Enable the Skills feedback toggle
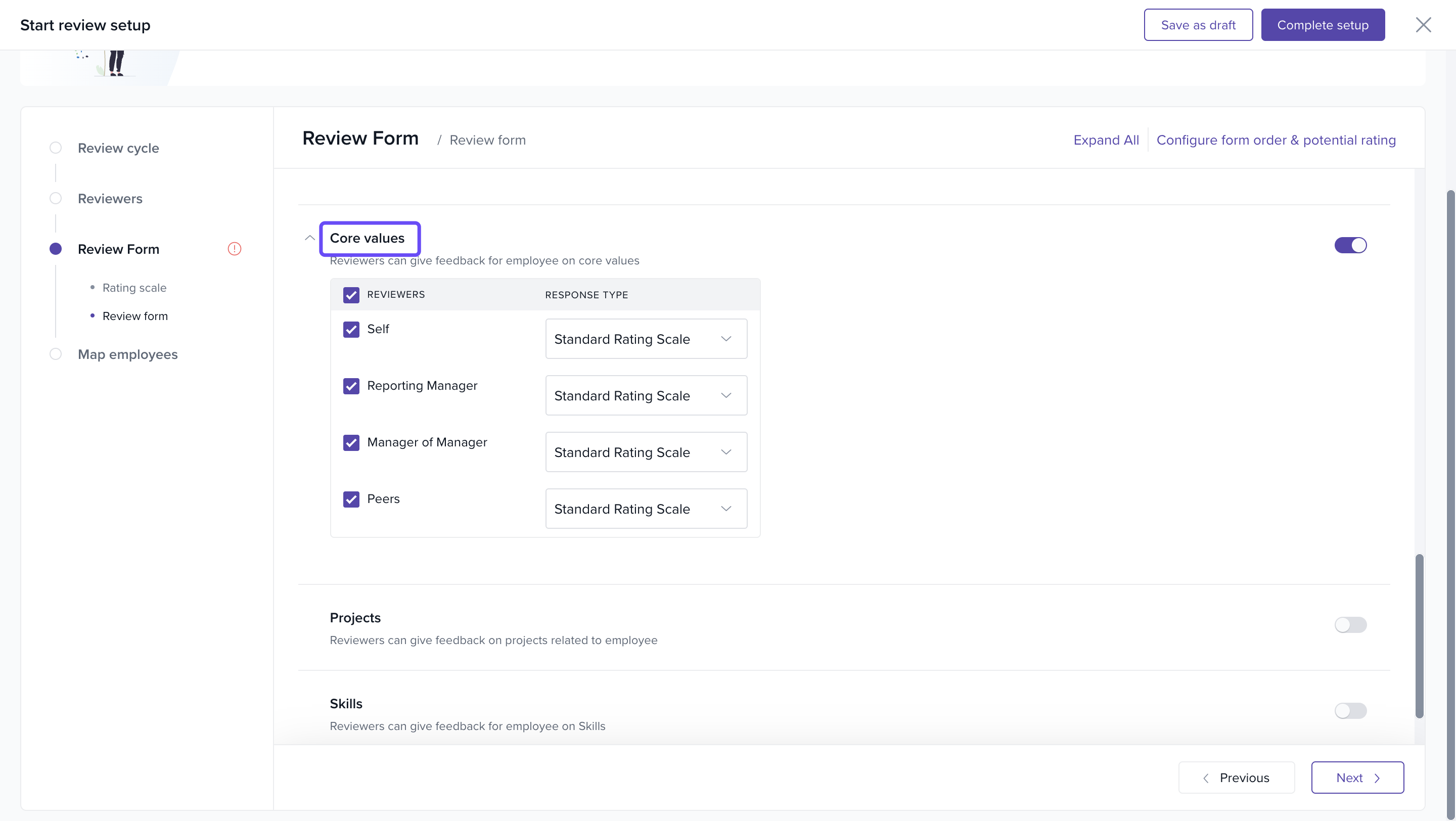This screenshot has width=1456, height=821. [1350, 711]
